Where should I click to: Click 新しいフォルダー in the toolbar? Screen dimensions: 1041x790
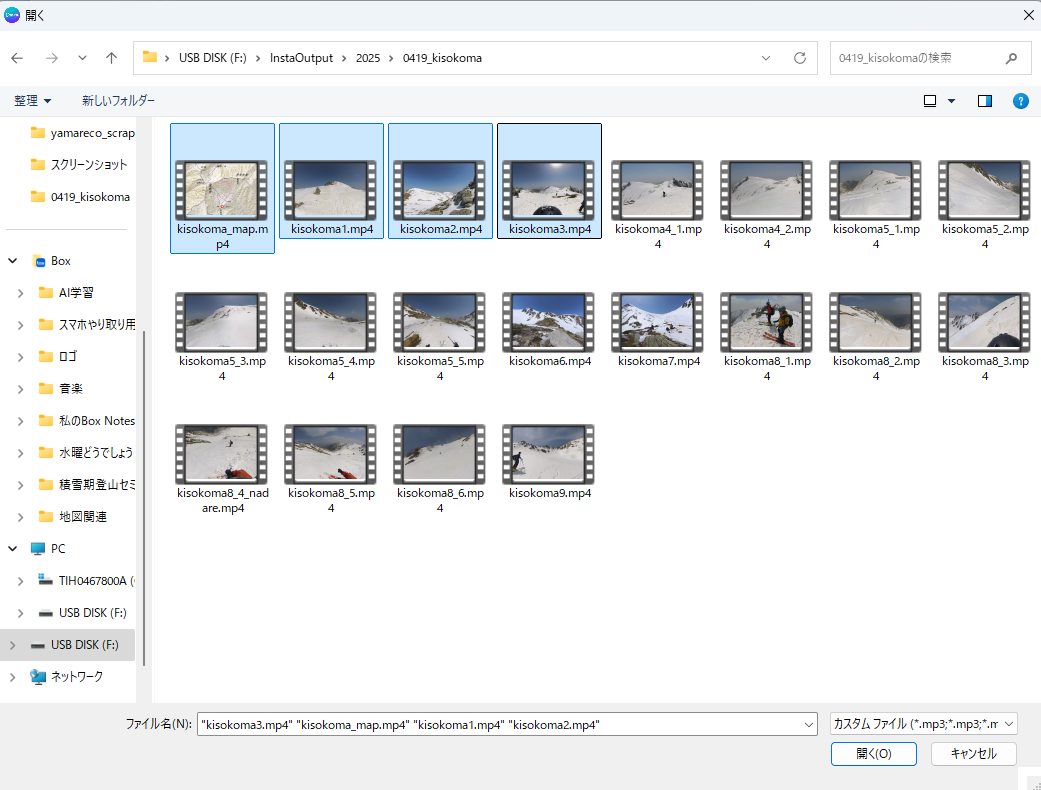118,101
